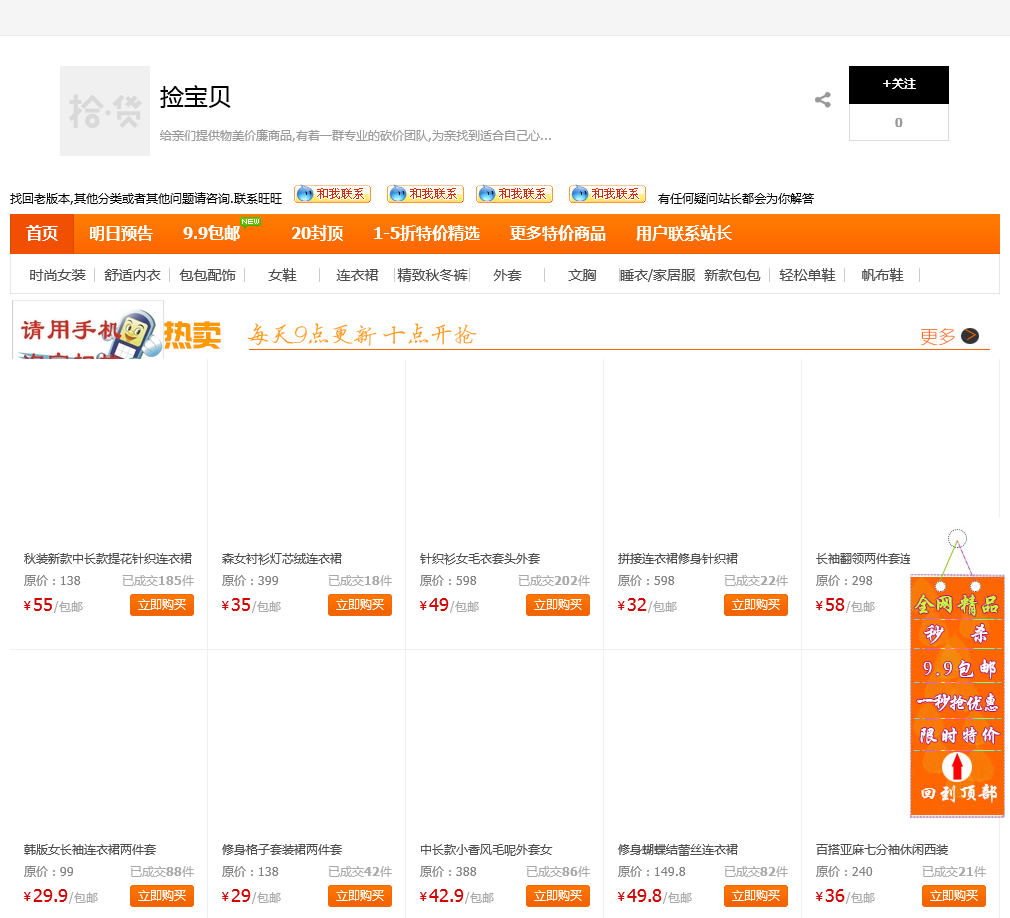Select the 女鞋 category
The height and width of the screenshot is (918, 1010).
pos(282,276)
